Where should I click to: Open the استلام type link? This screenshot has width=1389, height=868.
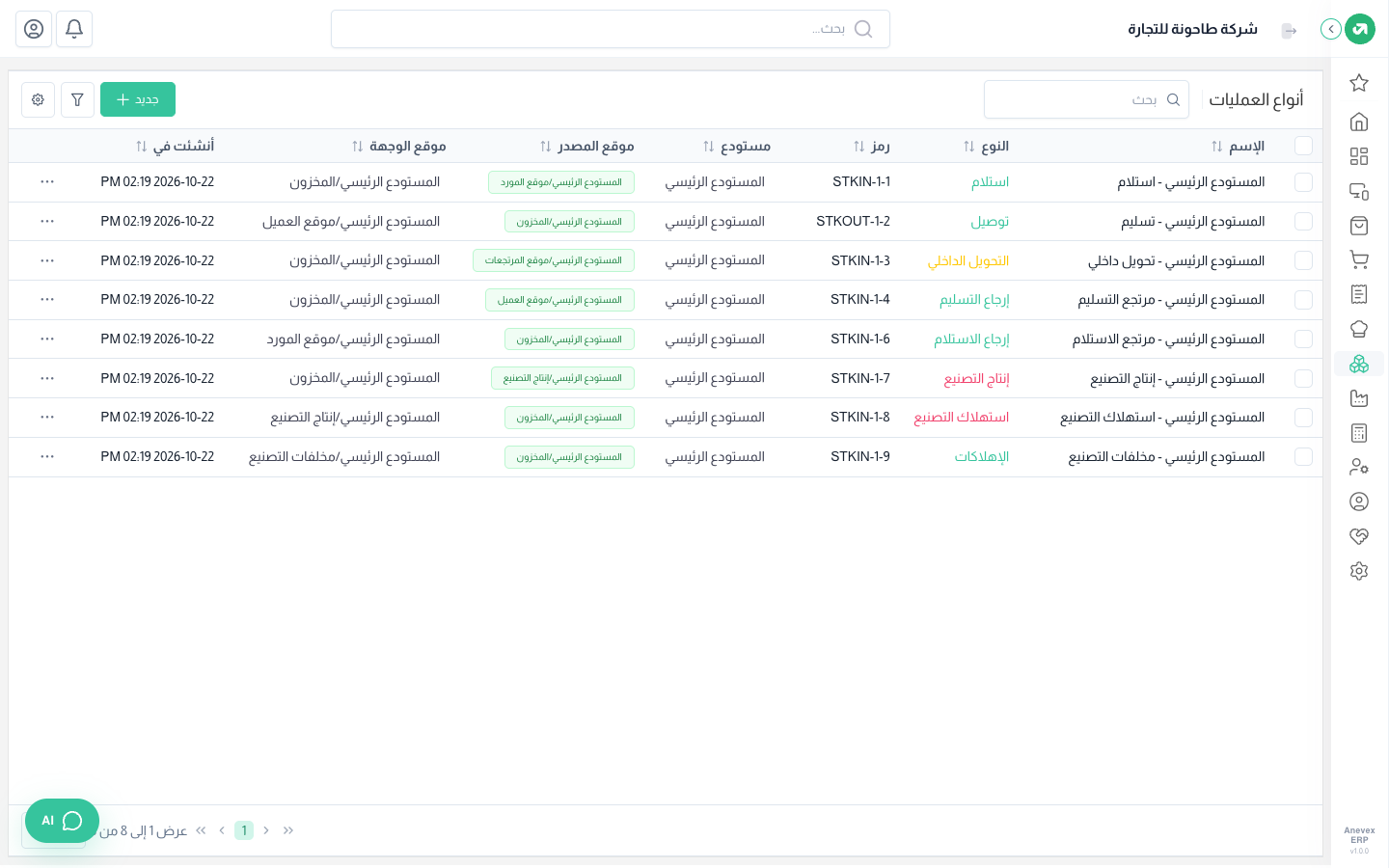tap(991, 182)
